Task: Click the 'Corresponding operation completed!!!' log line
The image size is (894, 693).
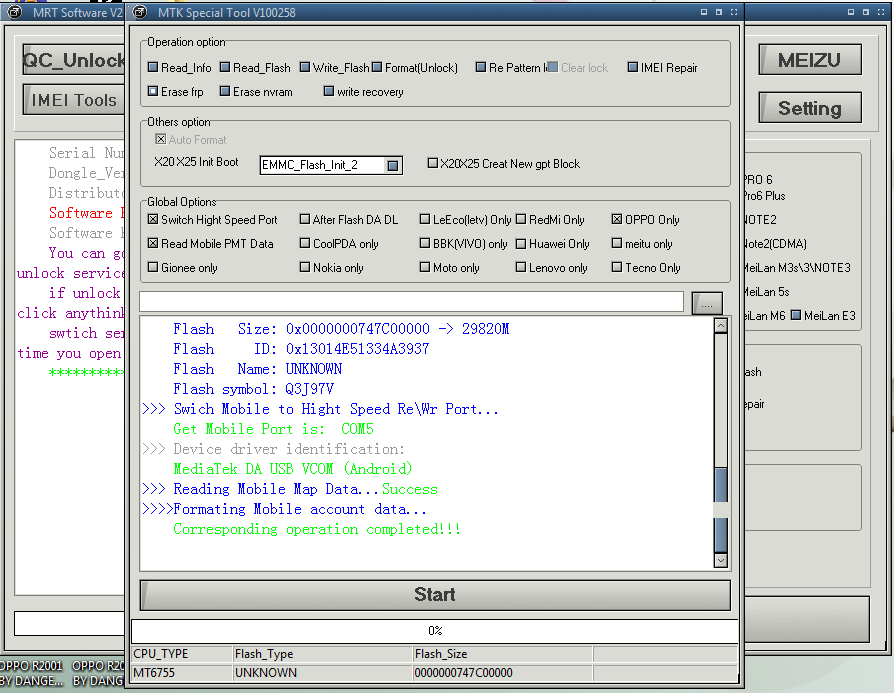Action: 316,529
